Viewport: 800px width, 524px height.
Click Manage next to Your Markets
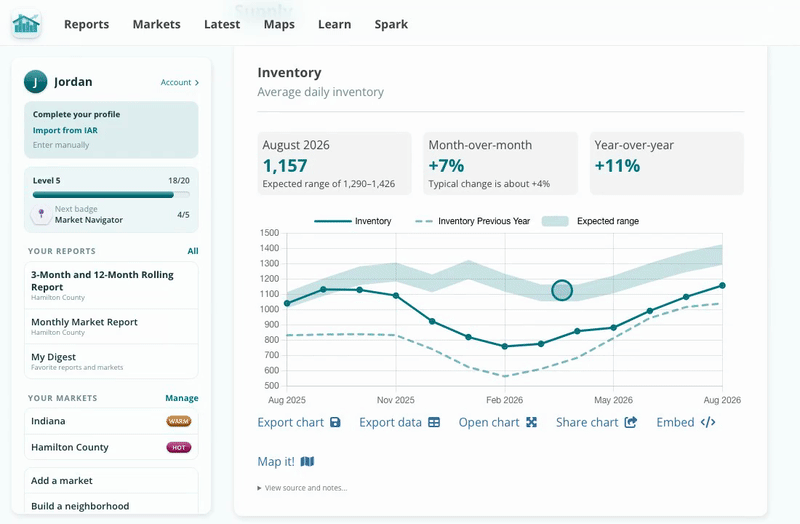click(182, 398)
